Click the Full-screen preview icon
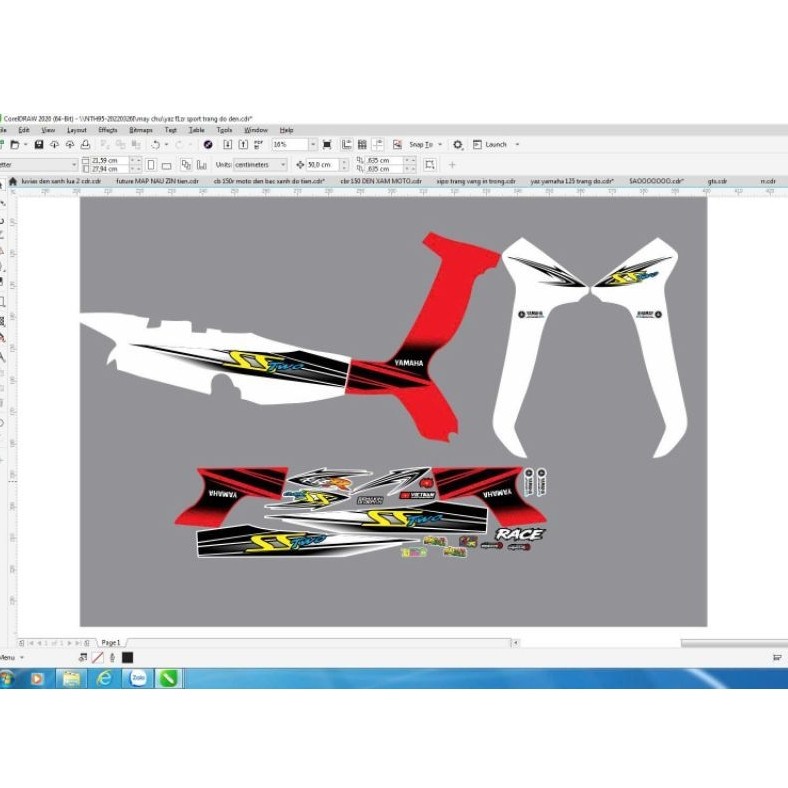Viewport: 788px width, 788px height. point(327,145)
